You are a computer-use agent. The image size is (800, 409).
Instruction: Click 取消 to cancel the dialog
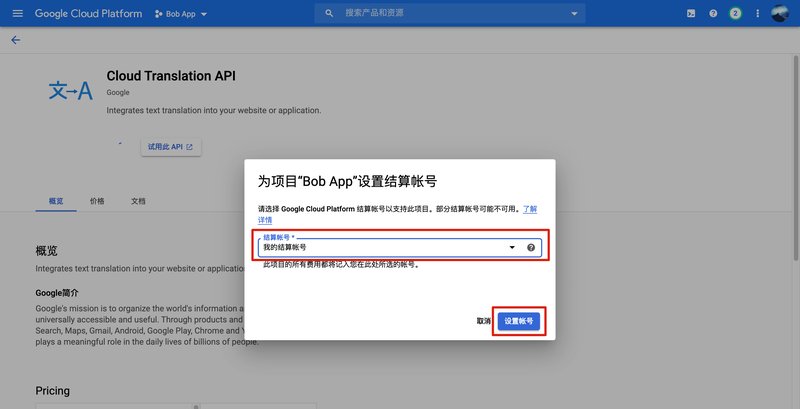click(483, 321)
